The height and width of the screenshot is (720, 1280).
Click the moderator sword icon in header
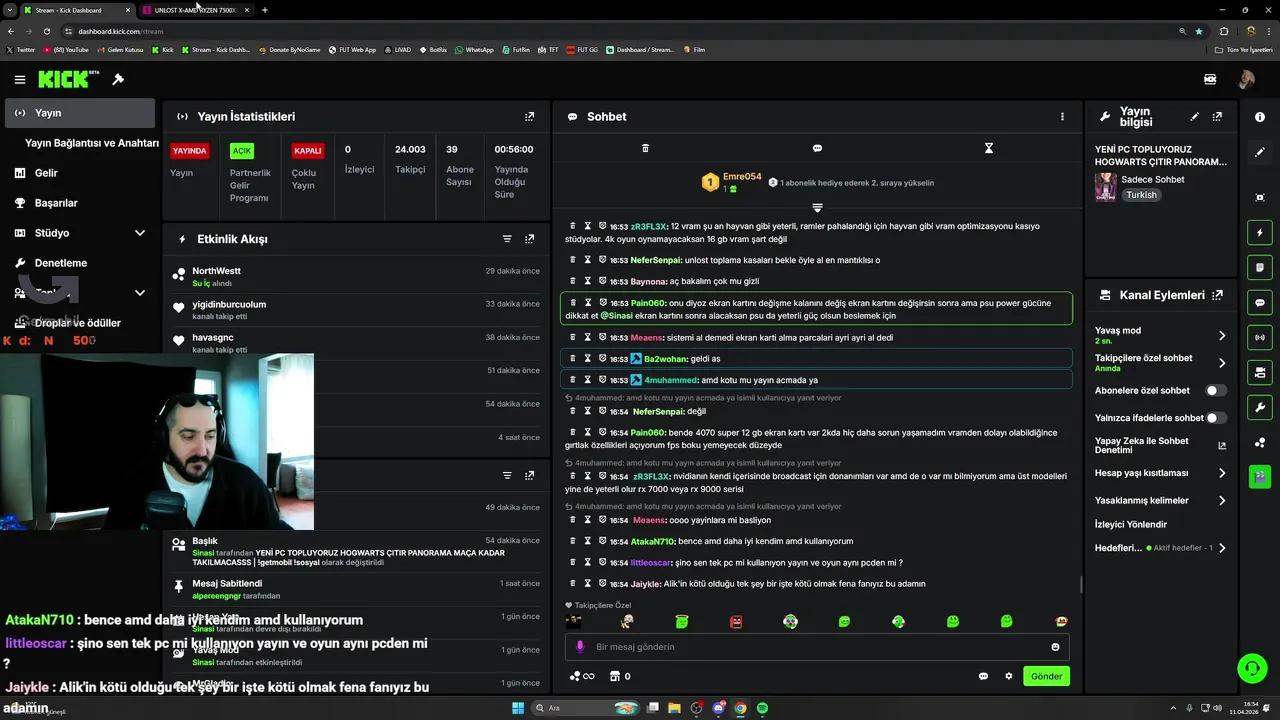(x=118, y=79)
